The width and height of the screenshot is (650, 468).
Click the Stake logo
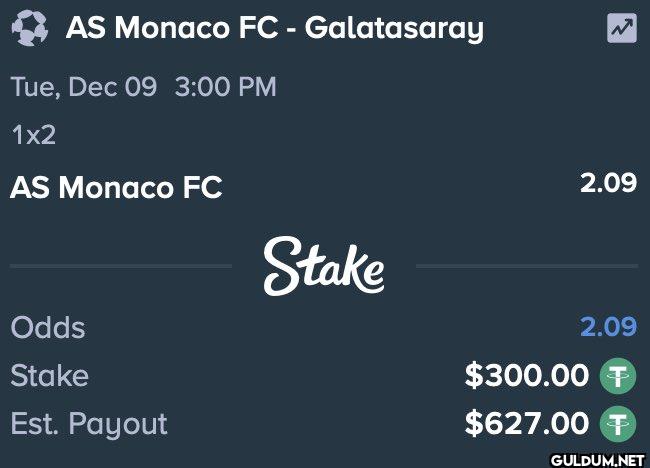click(x=324, y=266)
